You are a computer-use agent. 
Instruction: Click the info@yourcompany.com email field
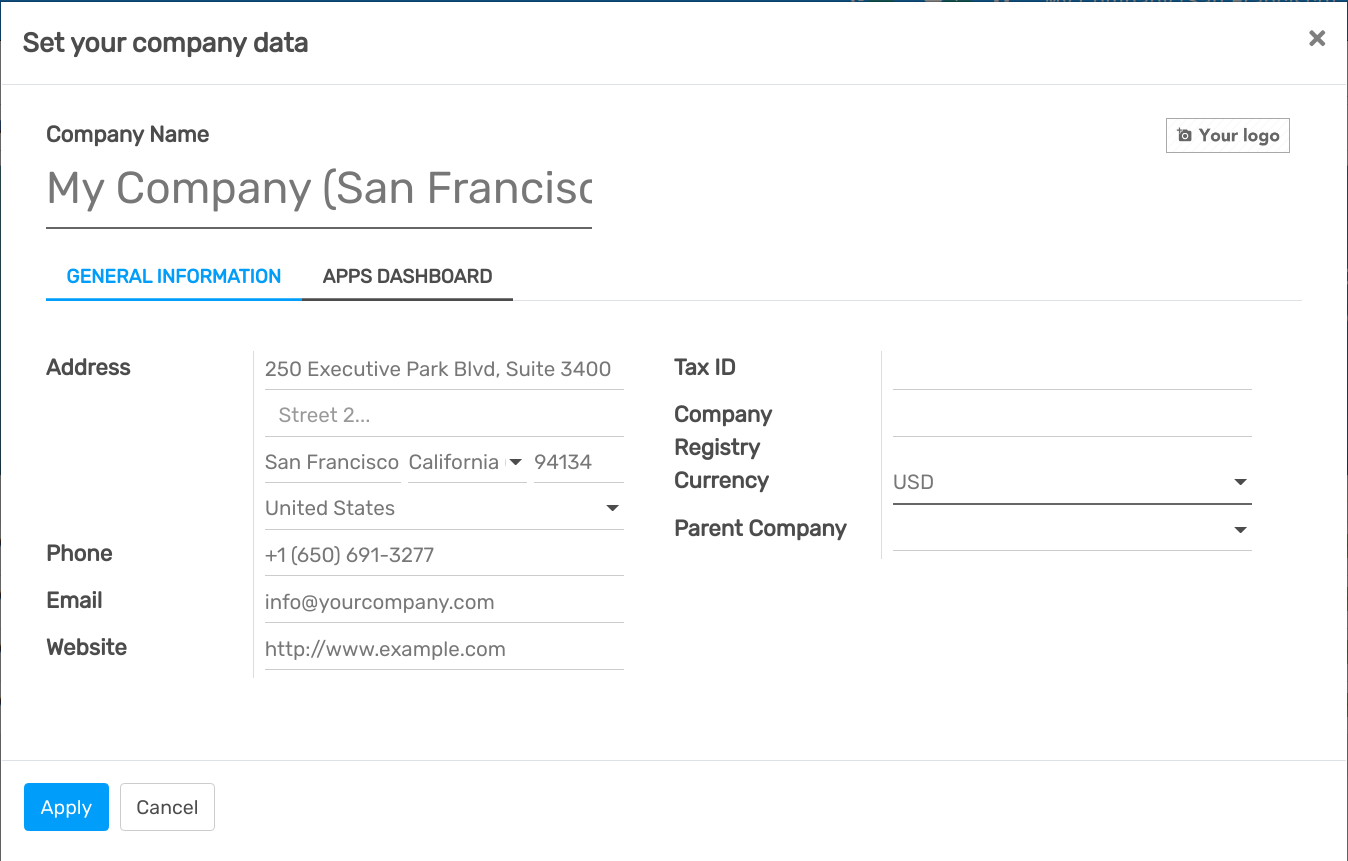tap(444, 601)
